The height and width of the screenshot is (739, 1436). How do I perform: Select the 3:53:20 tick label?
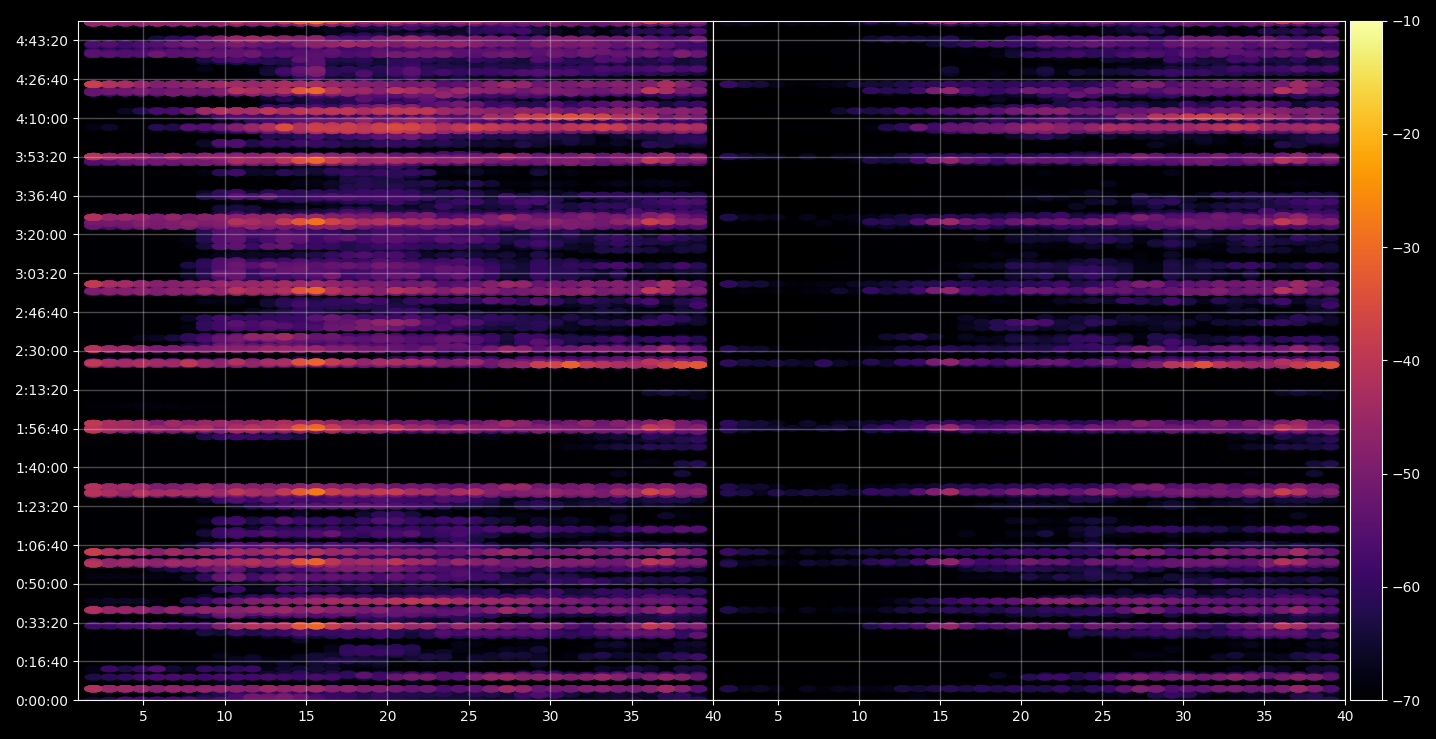42,157
